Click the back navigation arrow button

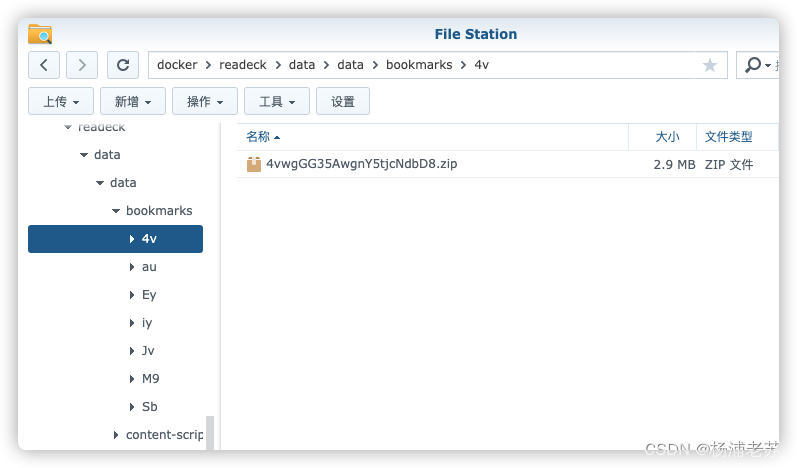(44, 65)
